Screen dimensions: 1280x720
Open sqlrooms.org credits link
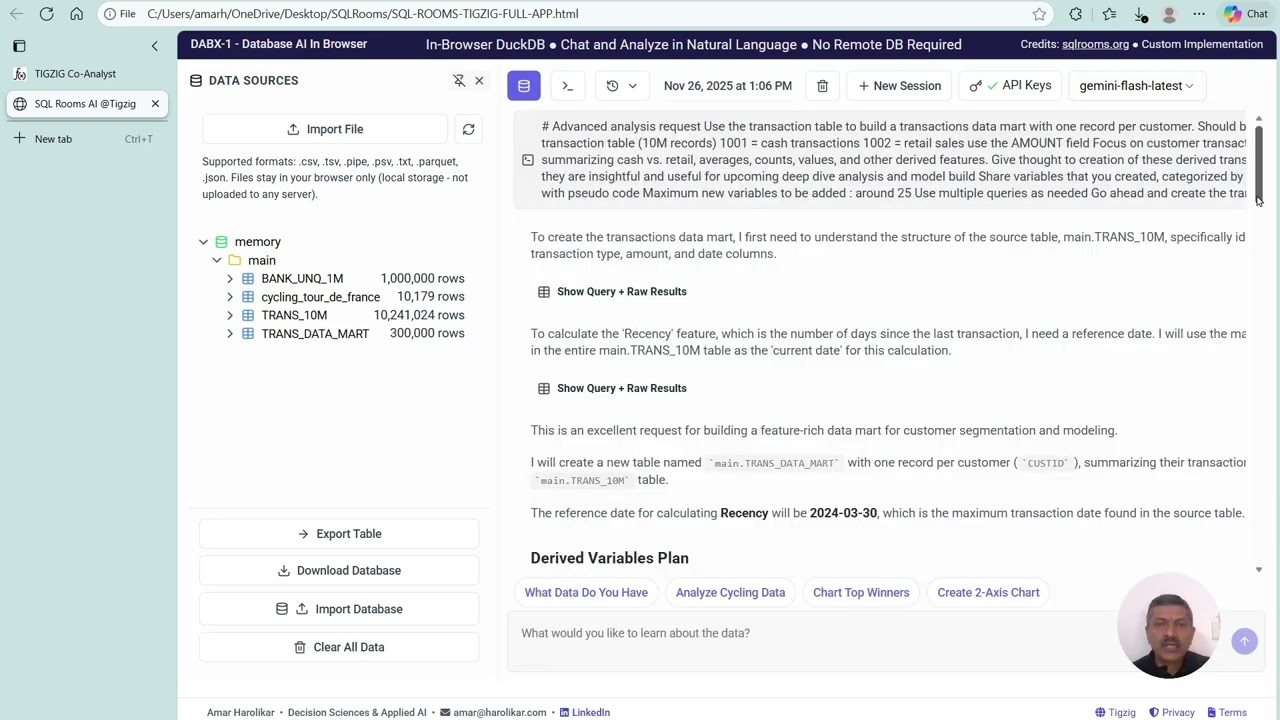tap(1095, 44)
